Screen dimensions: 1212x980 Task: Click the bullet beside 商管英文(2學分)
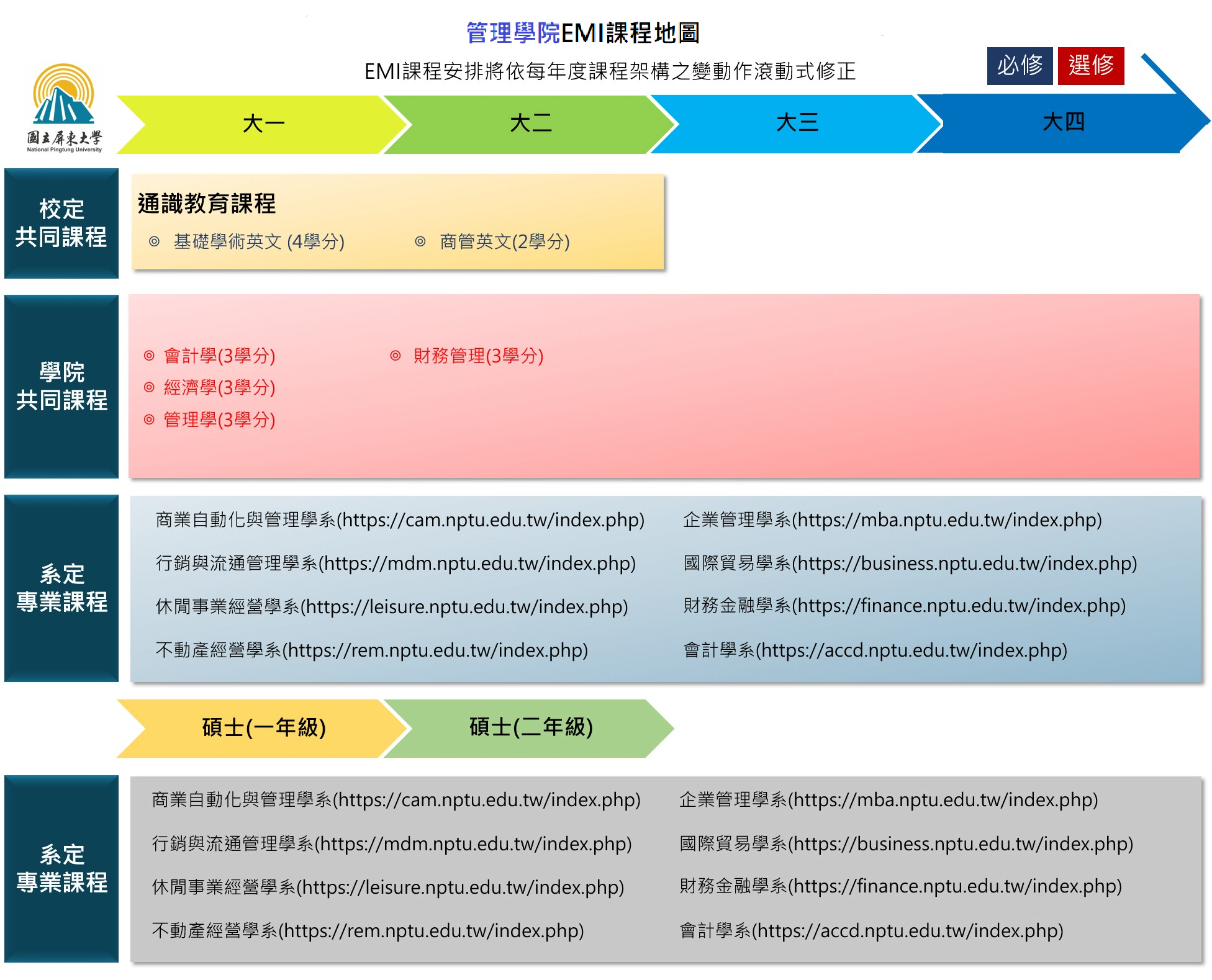pos(420,241)
